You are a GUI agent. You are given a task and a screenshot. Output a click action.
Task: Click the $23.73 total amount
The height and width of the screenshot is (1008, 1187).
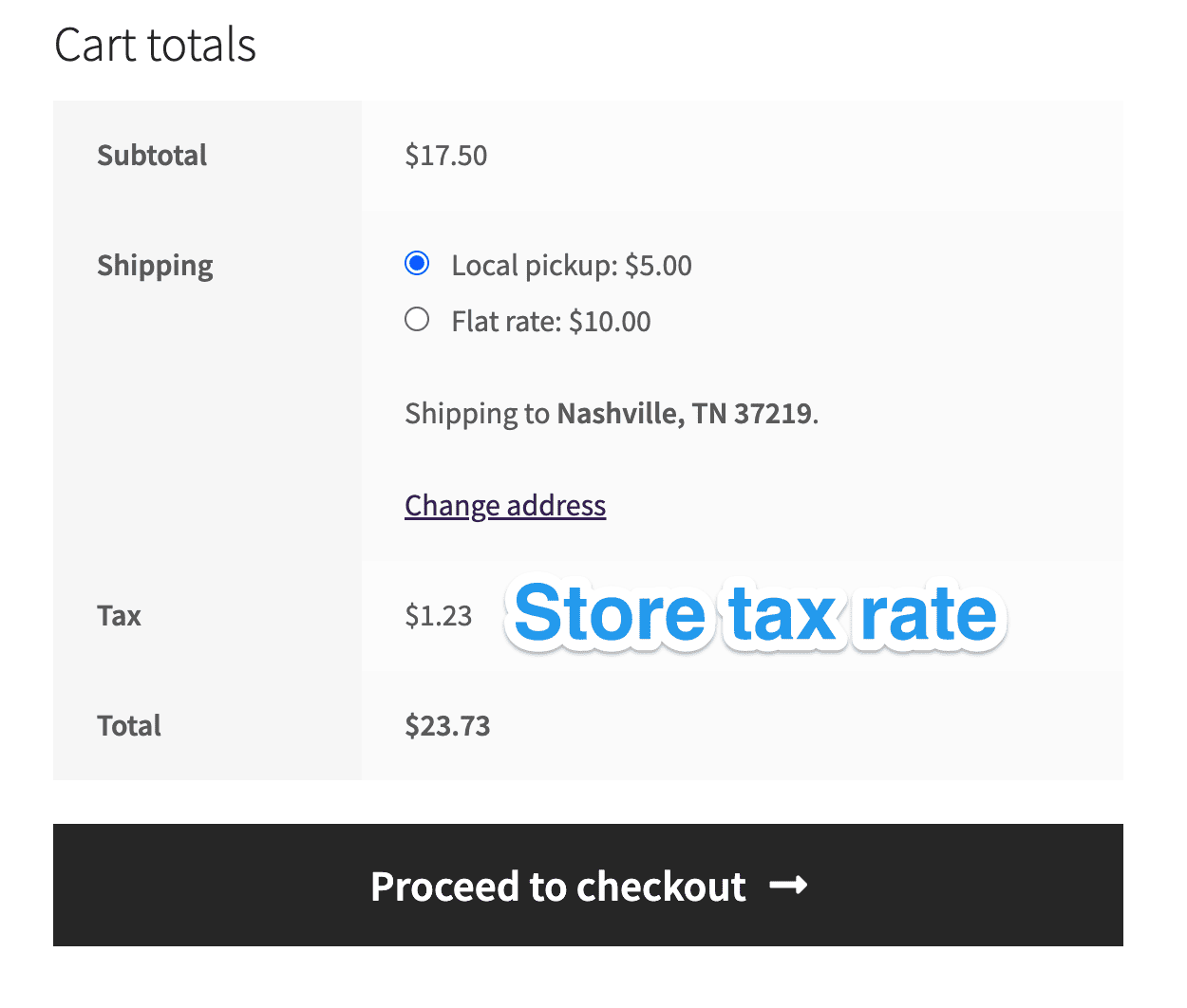coord(447,726)
